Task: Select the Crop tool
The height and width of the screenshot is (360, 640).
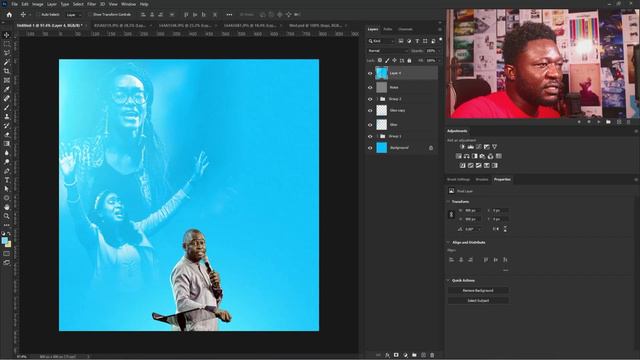Action: tap(7, 71)
